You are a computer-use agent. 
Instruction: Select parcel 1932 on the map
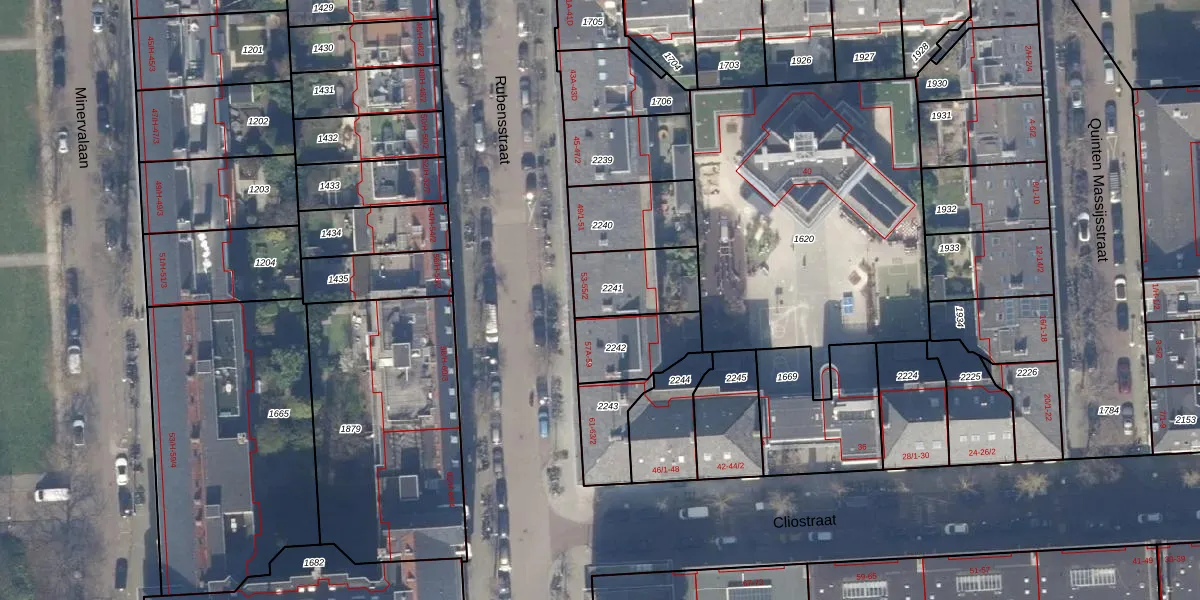[x=947, y=210]
